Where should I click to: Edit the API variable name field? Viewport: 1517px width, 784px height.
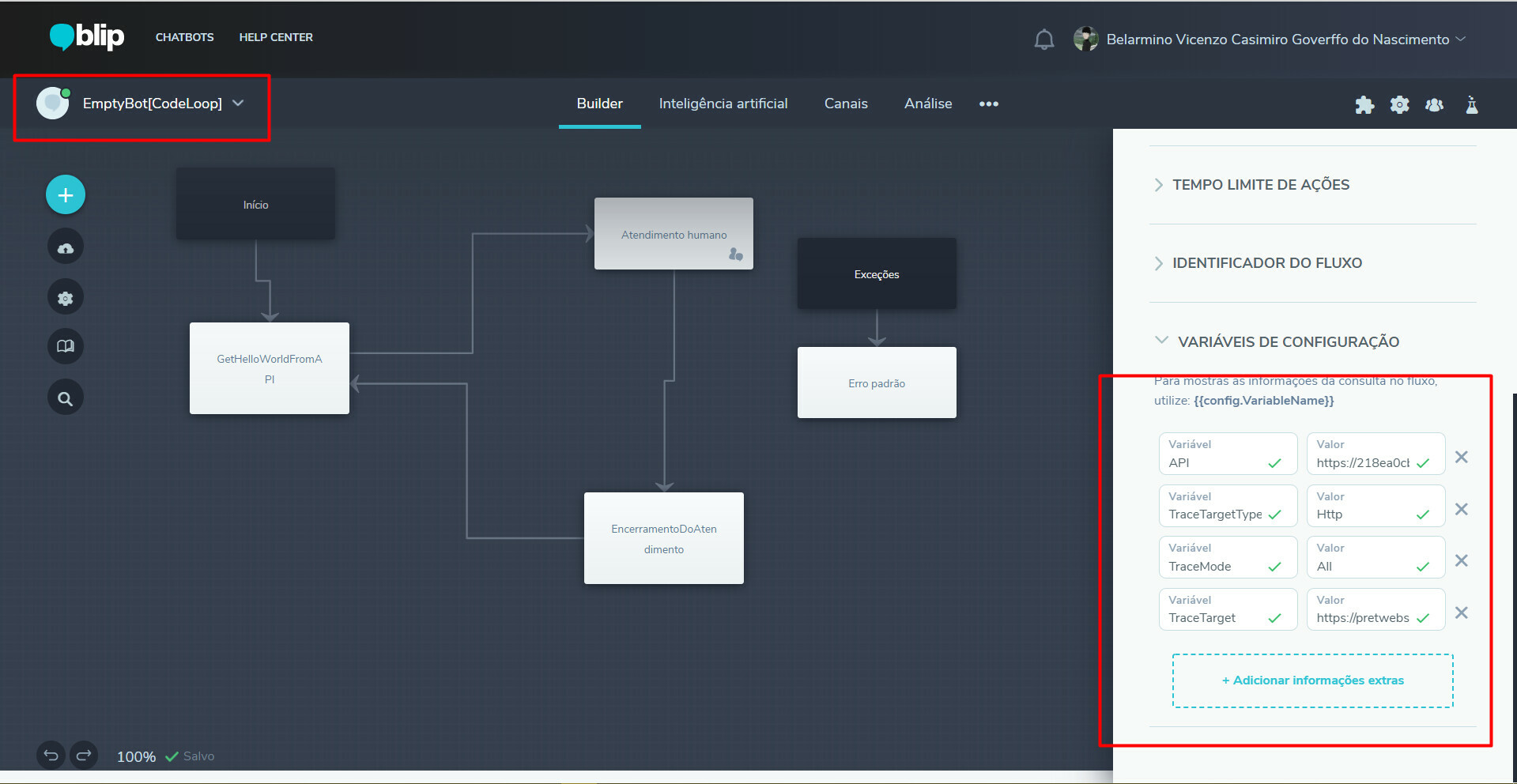pos(1228,454)
